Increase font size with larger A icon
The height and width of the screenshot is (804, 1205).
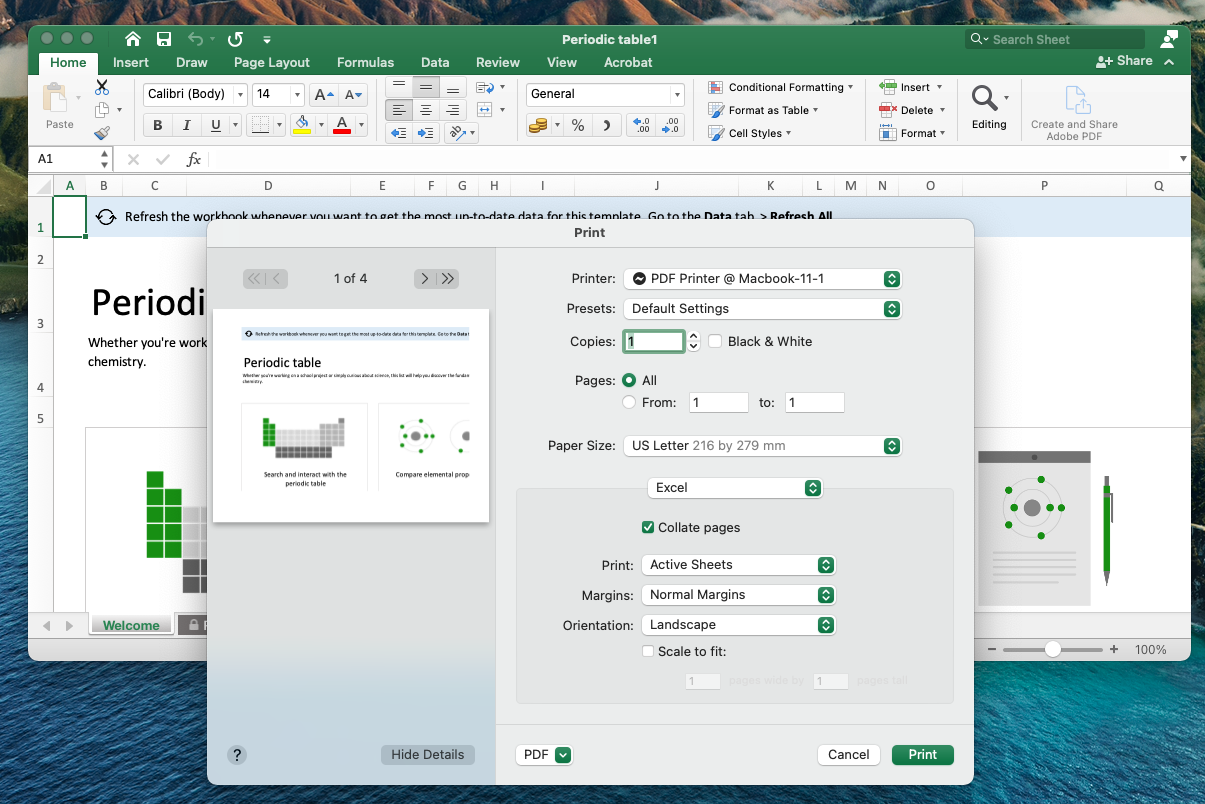coord(323,95)
